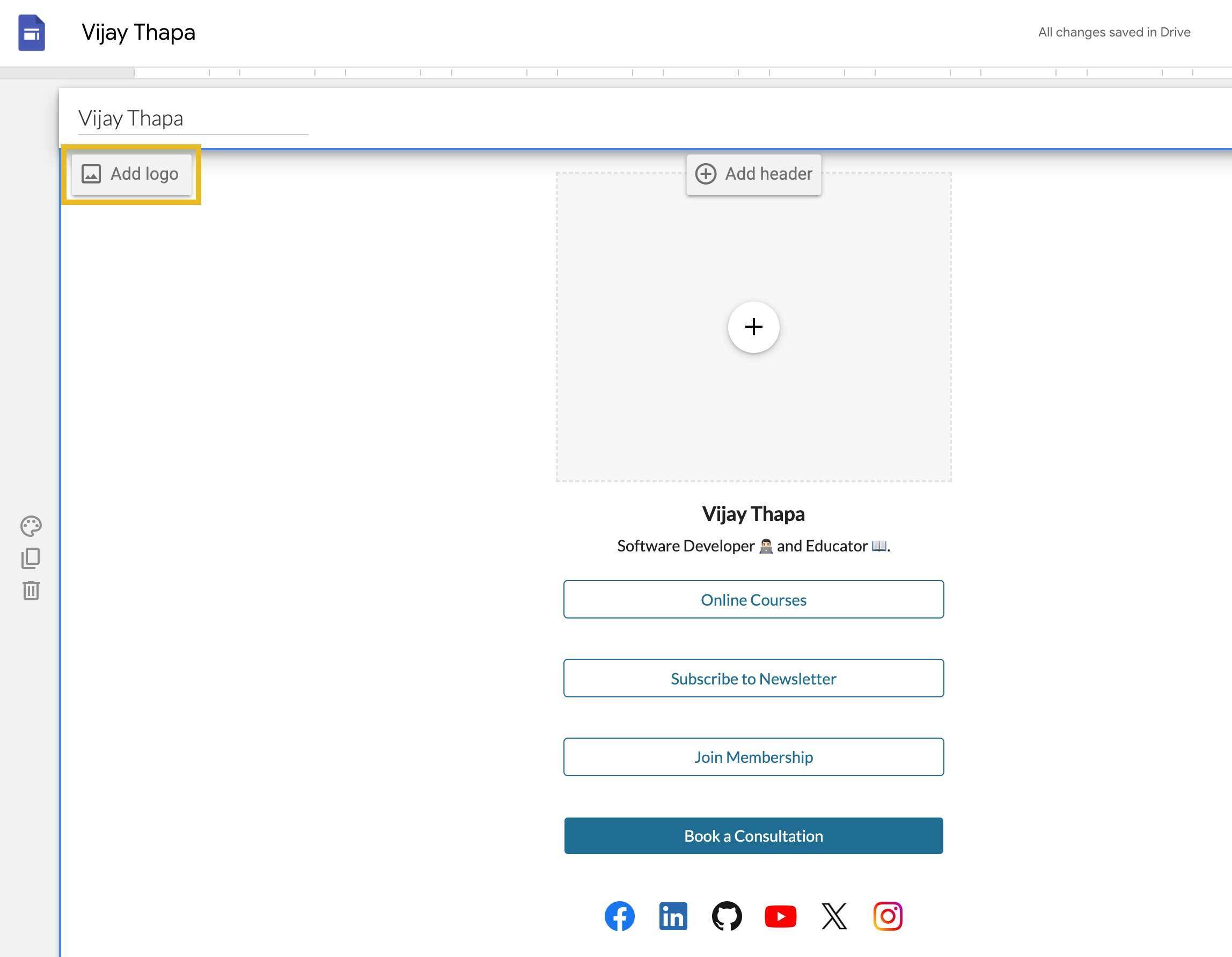Click the Software Developer and Educator text
The height and width of the screenshot is (957, 1232).
754,546
